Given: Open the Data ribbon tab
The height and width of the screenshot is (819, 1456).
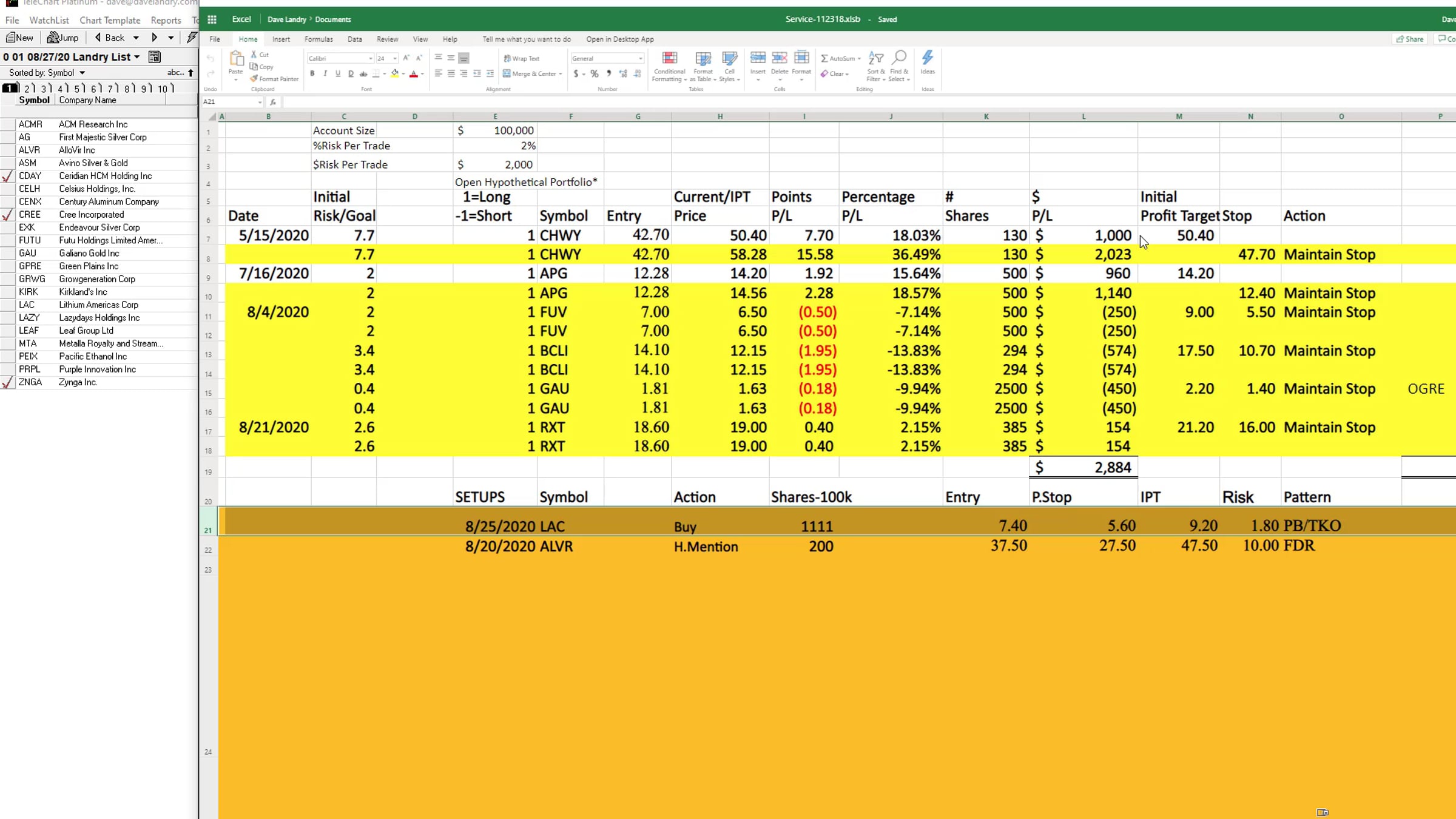Looking at the screenshot, I should coord(355,39).
